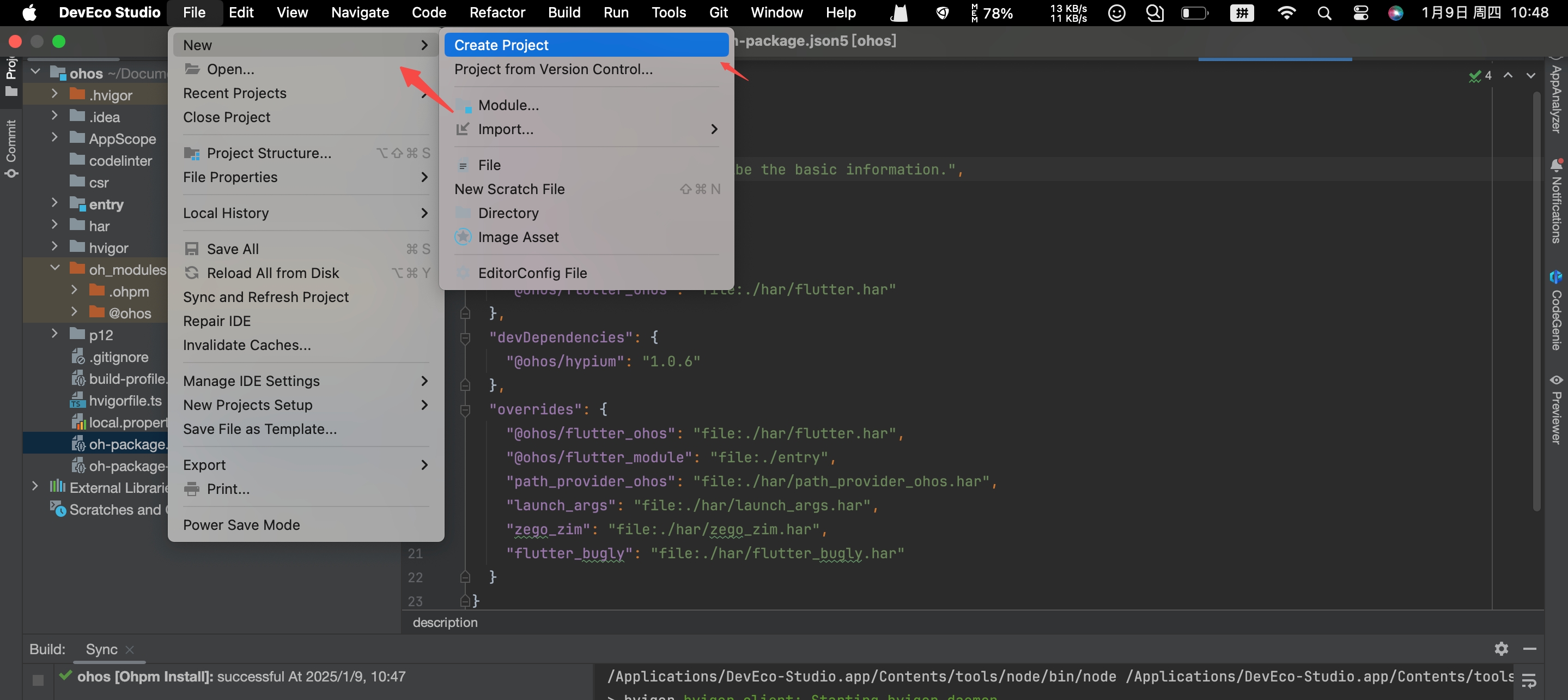Click the Wi-Fi status icon
This screenshot has height=700, width=1568.
[x=1286, y=13]
